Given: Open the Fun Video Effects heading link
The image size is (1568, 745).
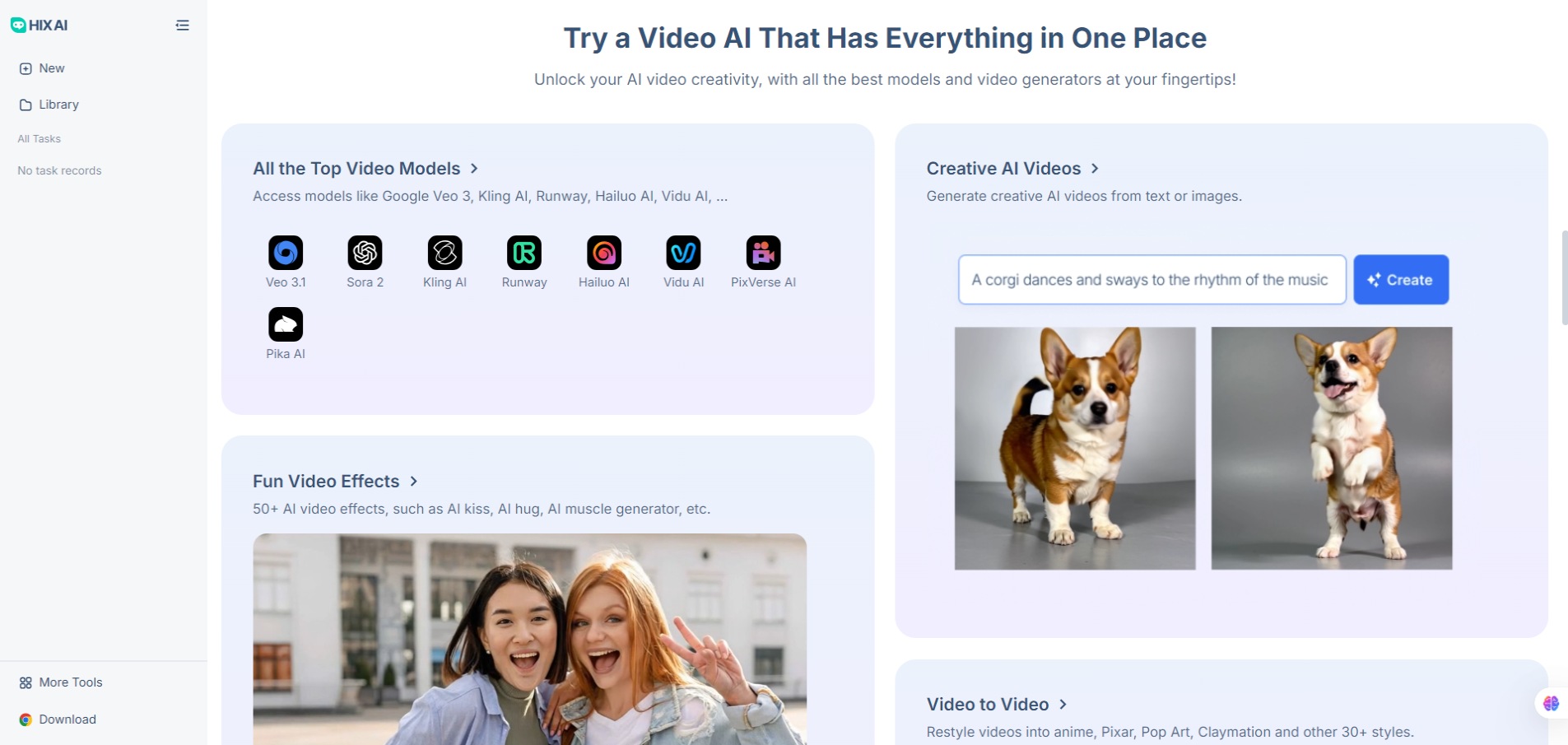Looking at the screenshot, I should point(326,481).
